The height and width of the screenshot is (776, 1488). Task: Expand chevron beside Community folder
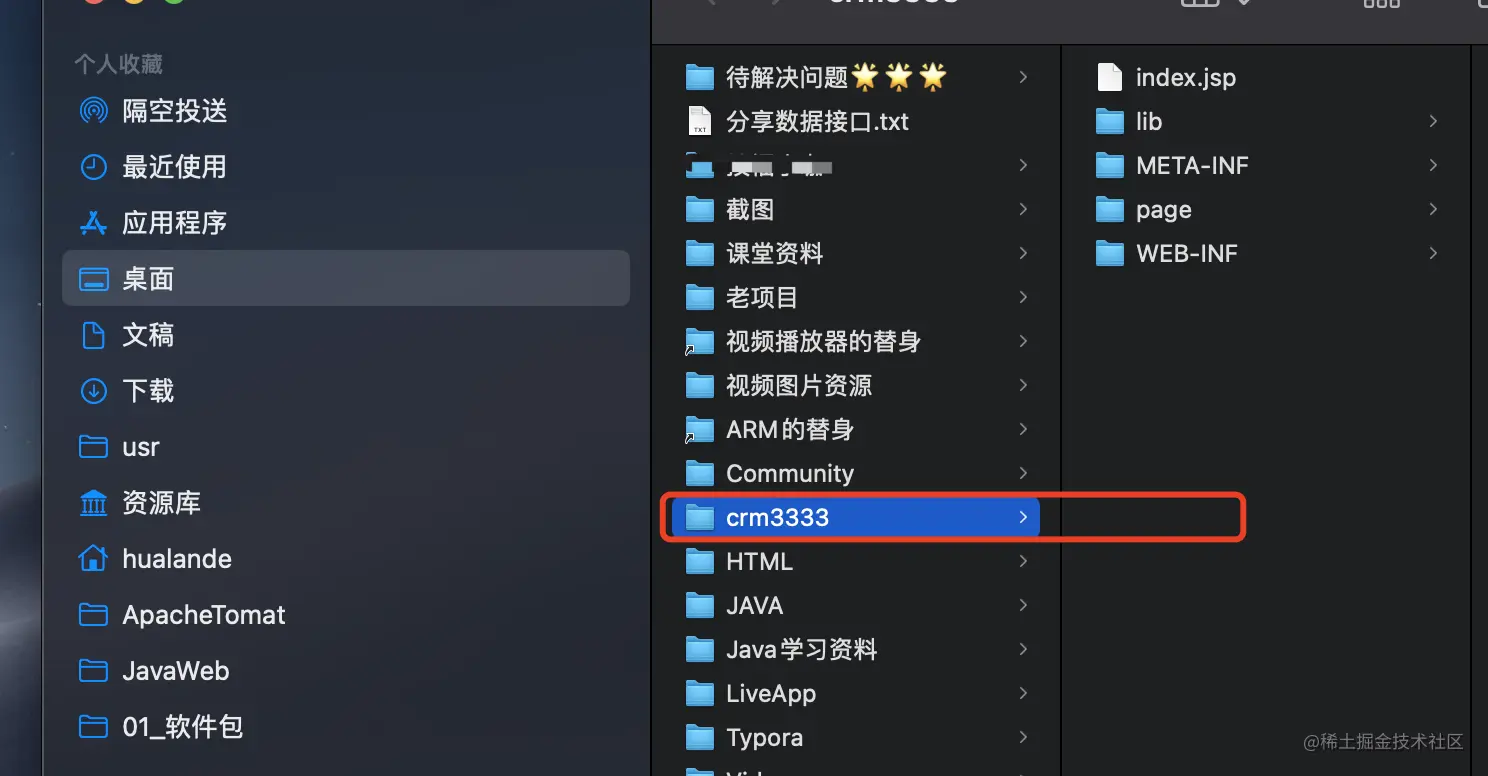click(x=1023, y=473)
